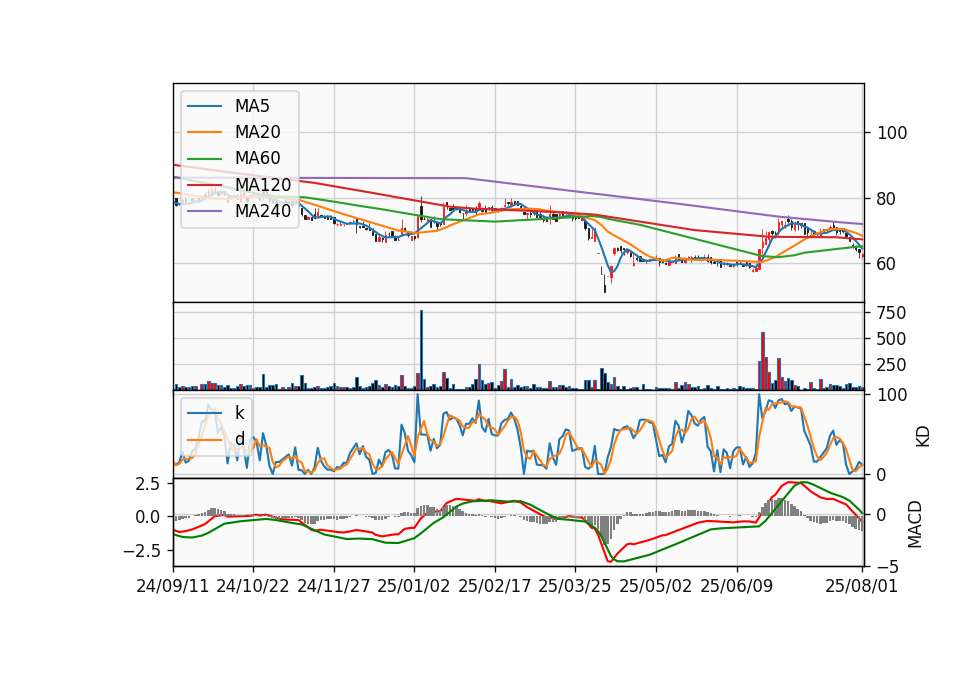Click the MACD left axis value 0.0
The height and width of the screenshot is (690, 960).
point(148,517)
